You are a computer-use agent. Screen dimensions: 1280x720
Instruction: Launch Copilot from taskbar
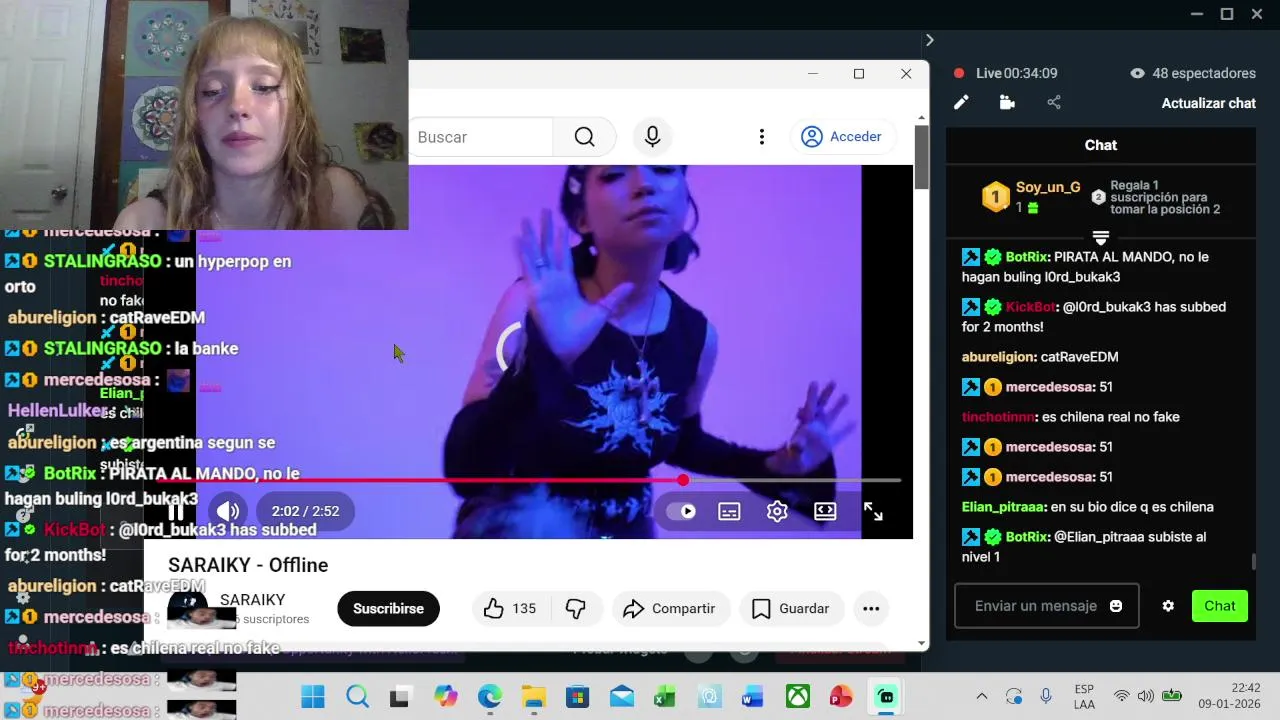[x=446, y=696]
